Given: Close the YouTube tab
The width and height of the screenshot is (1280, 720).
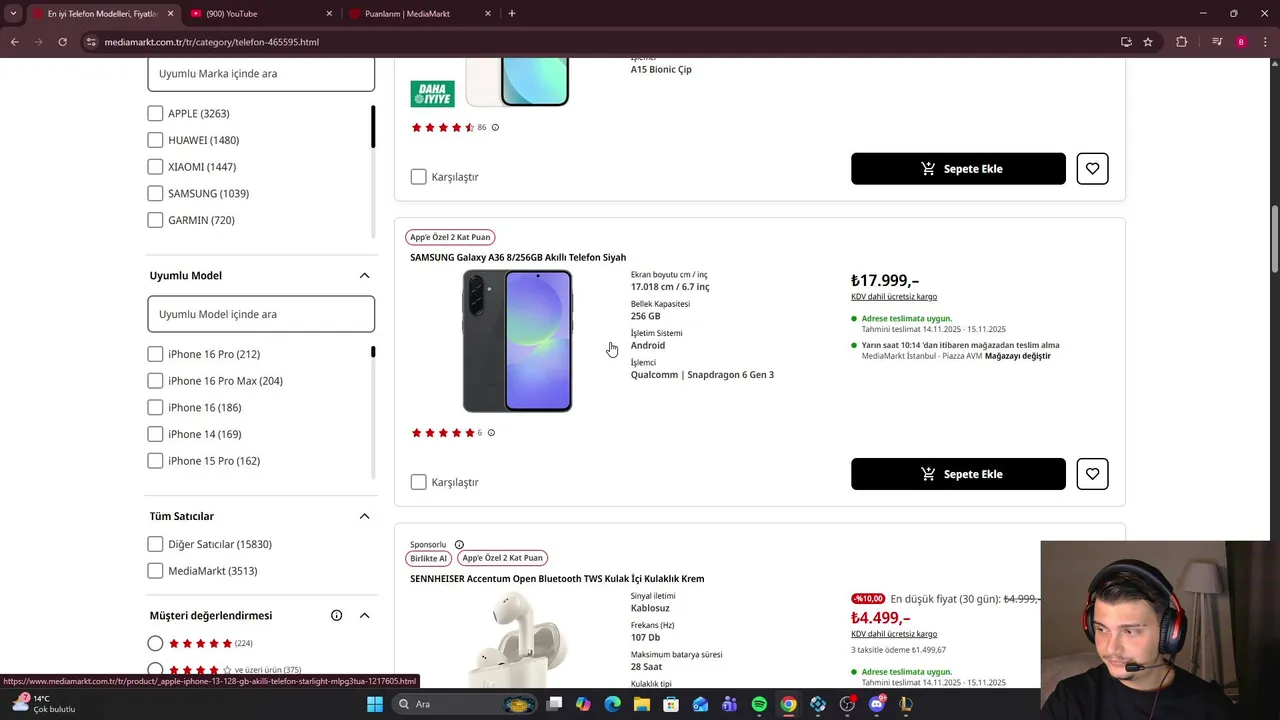Looking at the screenshot, I should (x=329, y=14).
